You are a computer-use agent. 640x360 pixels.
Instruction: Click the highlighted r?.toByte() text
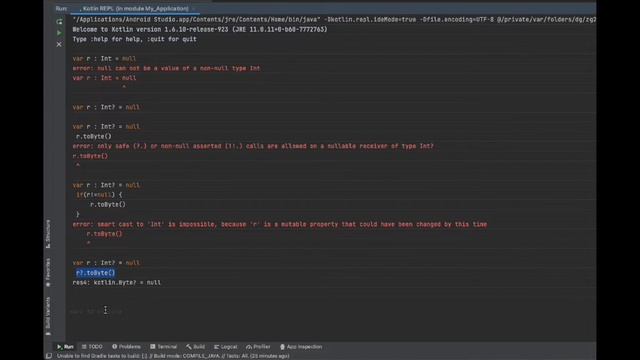(x=96, y=273)
